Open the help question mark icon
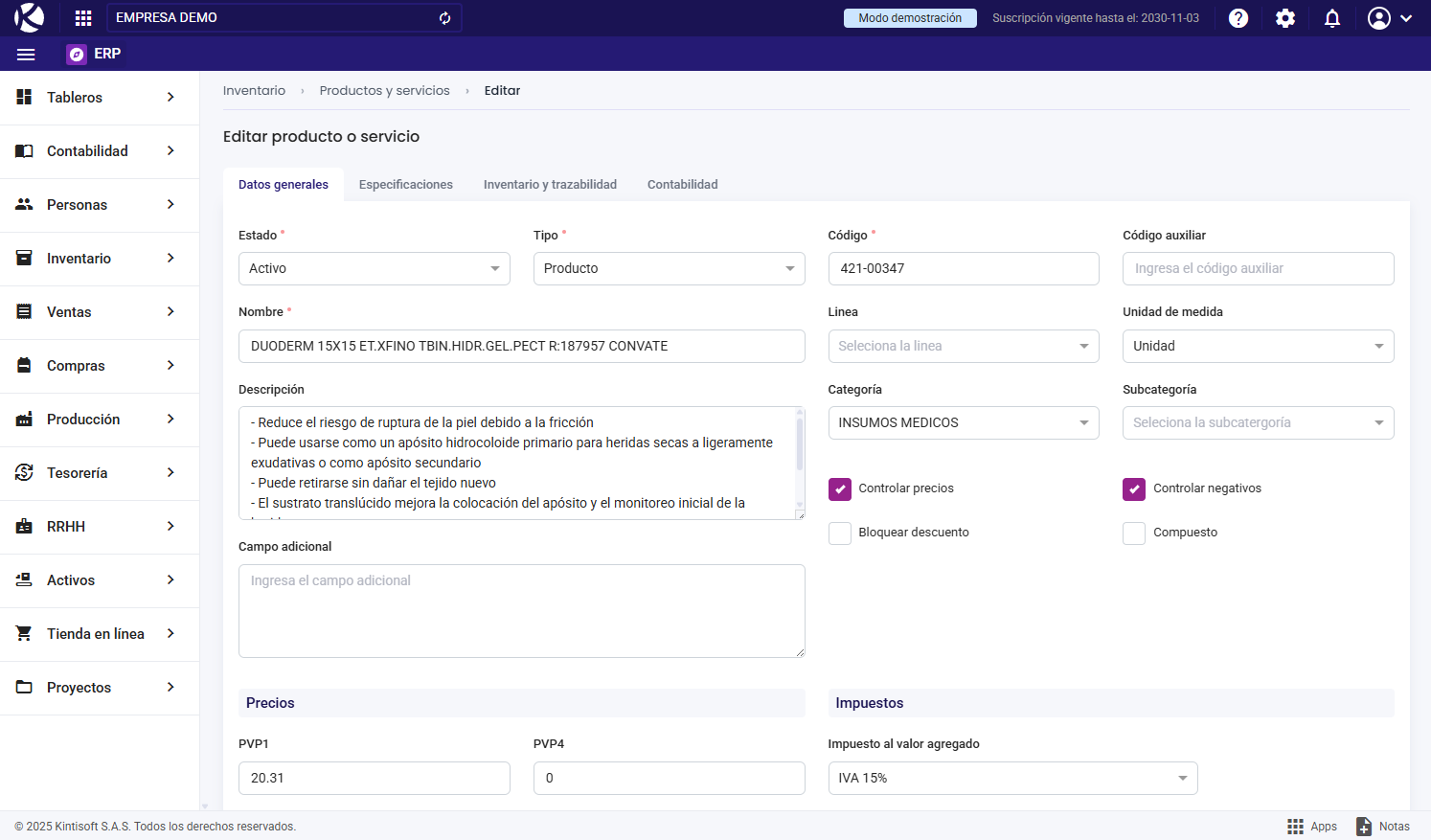This screenshot has width=1431, height=840. point(1238,18)
